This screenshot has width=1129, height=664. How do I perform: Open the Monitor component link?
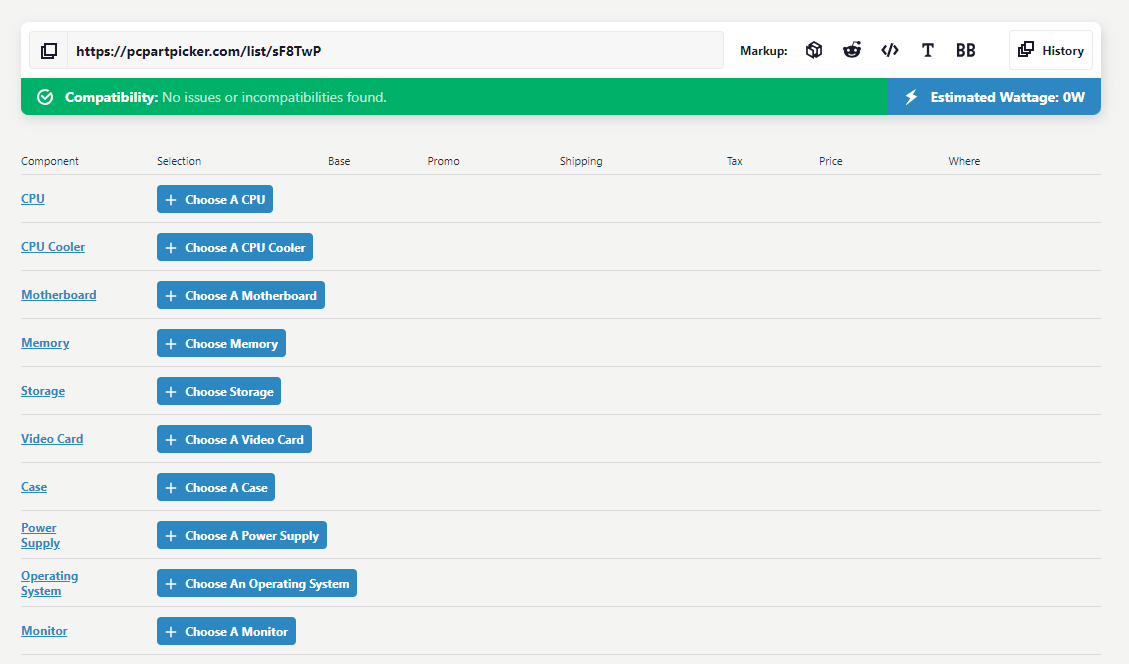click(x=44, y=631)
